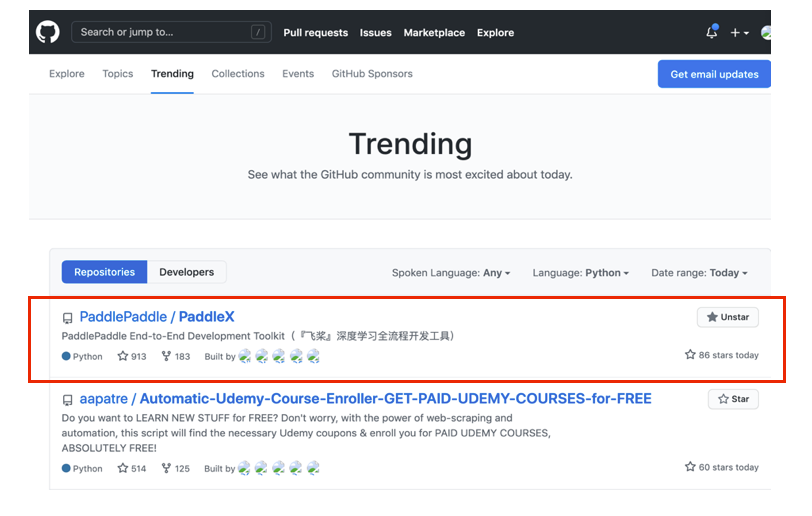Expand the plus create-new menu
812x516 pixels.
tap(739, 33)
